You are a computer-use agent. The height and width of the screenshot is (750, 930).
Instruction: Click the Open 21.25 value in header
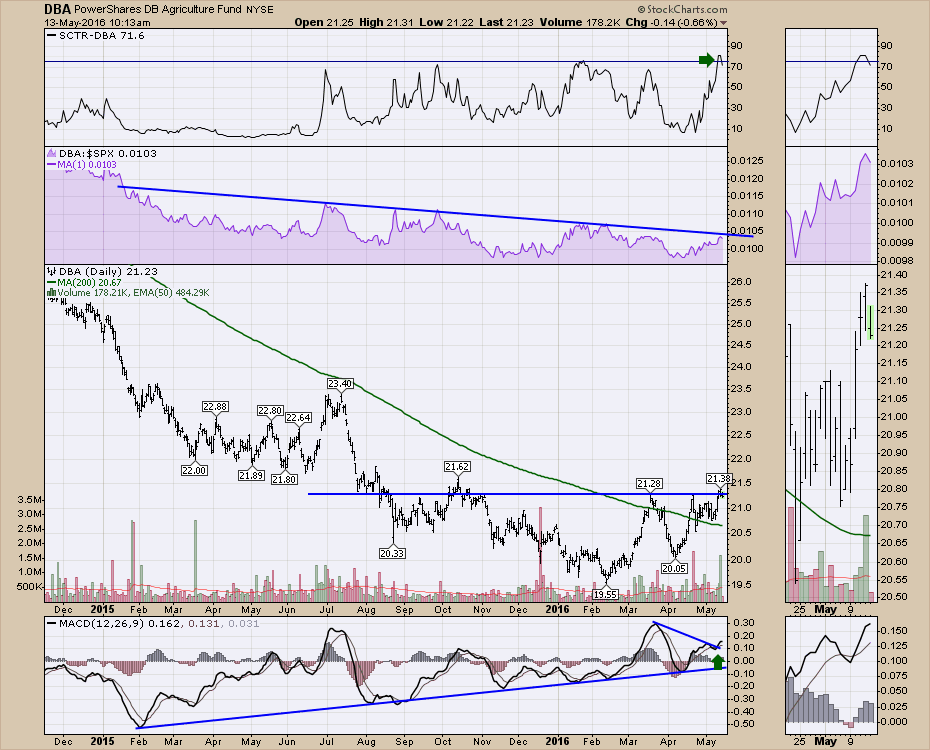324,23
